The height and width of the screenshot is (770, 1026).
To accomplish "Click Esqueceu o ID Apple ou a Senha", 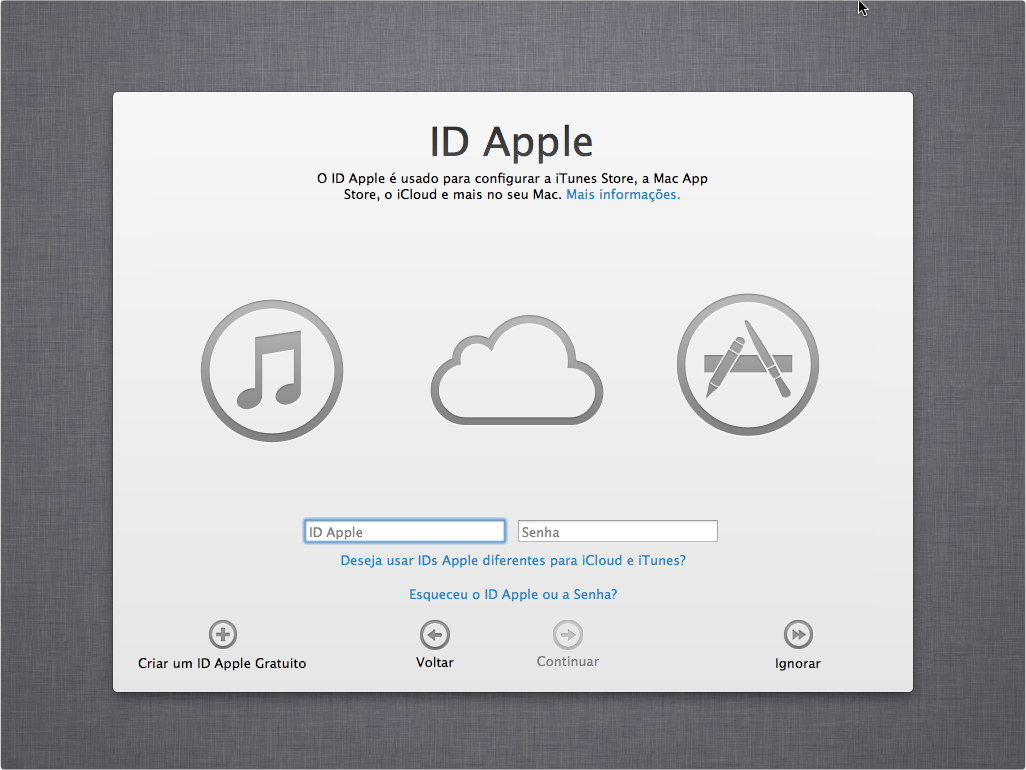I will pyautogui.click(x=513, y=594).
